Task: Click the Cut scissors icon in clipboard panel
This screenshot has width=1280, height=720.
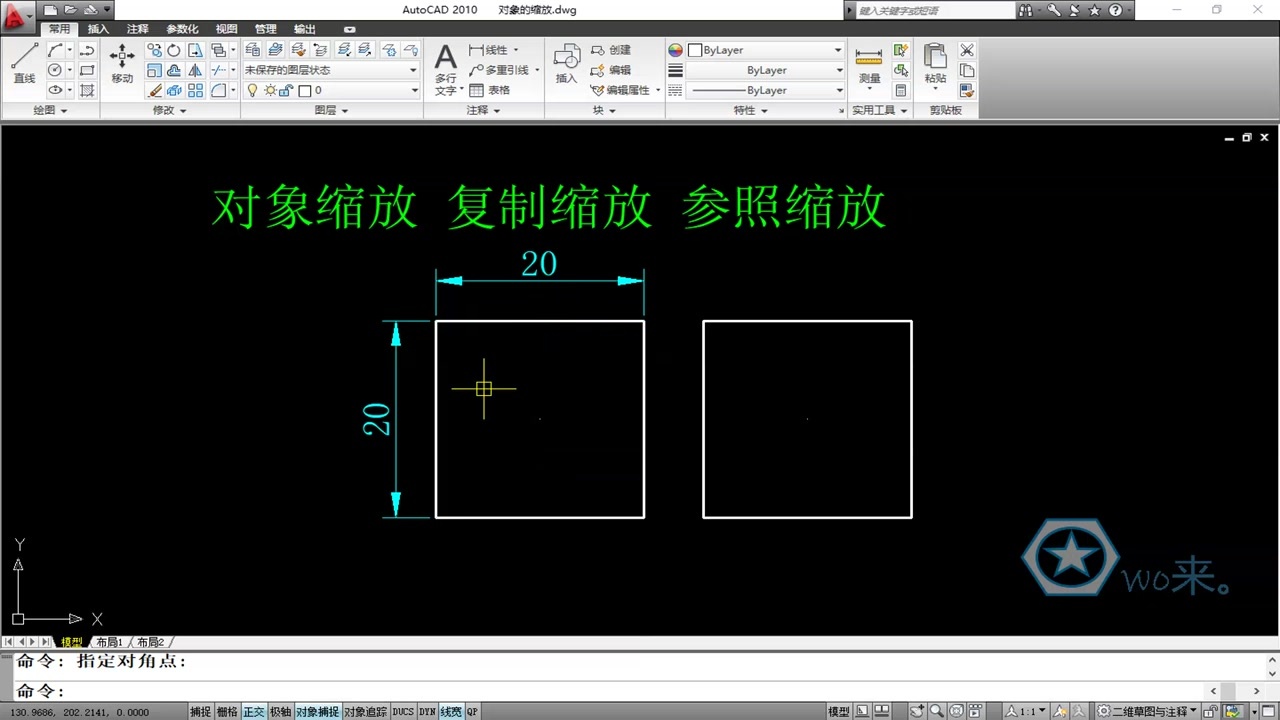Action: click(x=967, y=50)
